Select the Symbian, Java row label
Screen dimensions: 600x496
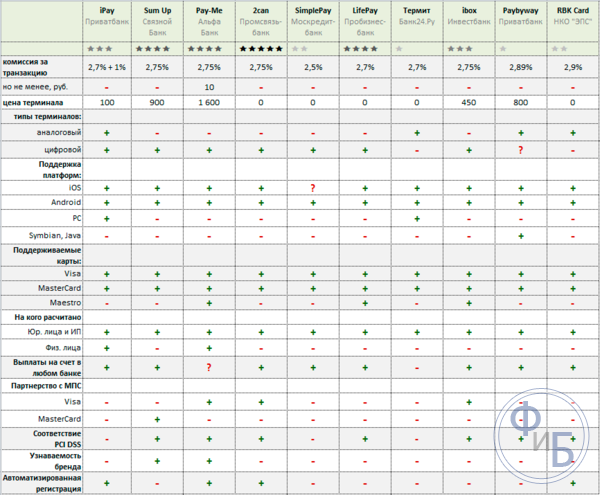coord(55,235)
